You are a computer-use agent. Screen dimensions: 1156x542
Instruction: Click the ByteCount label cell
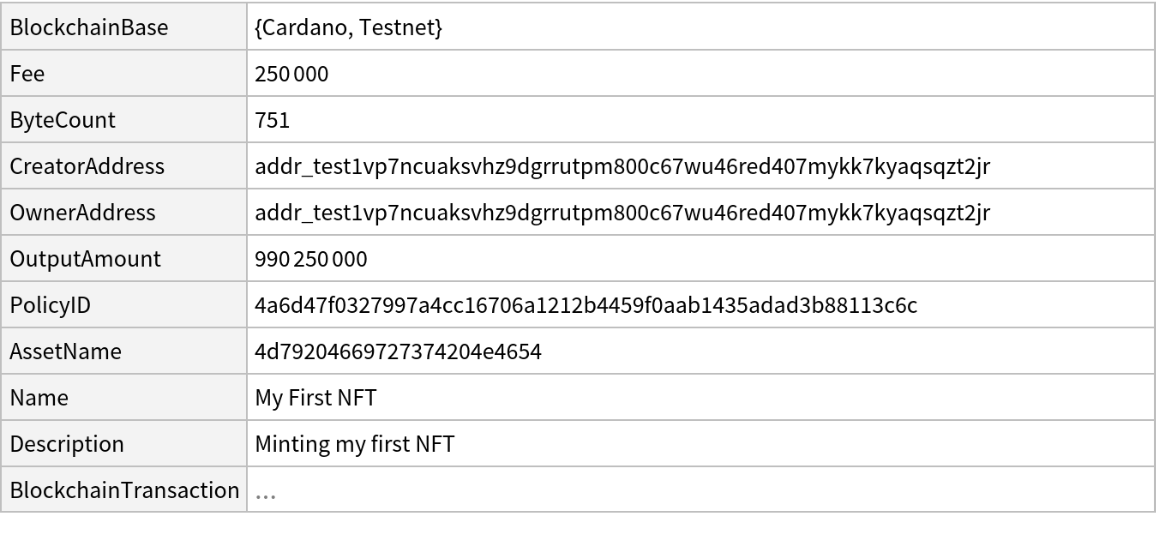click(63, 121)
